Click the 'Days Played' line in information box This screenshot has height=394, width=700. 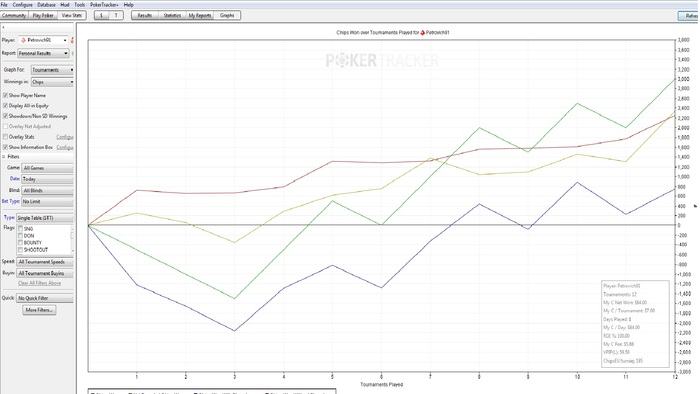[617, 319]
